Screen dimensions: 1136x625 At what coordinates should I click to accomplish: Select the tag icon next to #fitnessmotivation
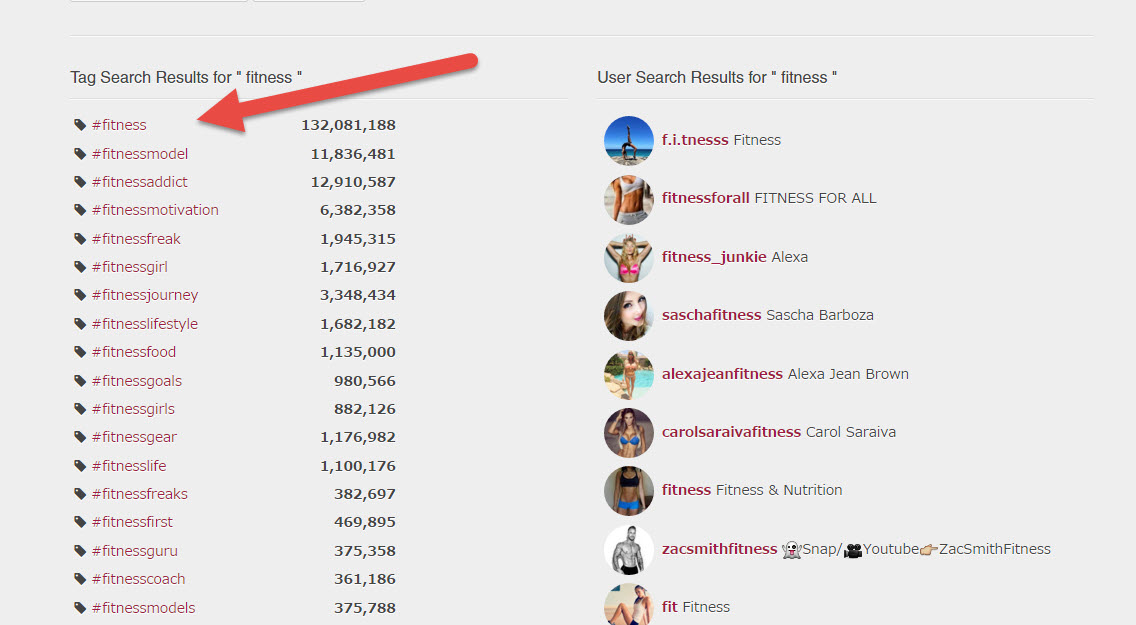(x=79, y=210)
